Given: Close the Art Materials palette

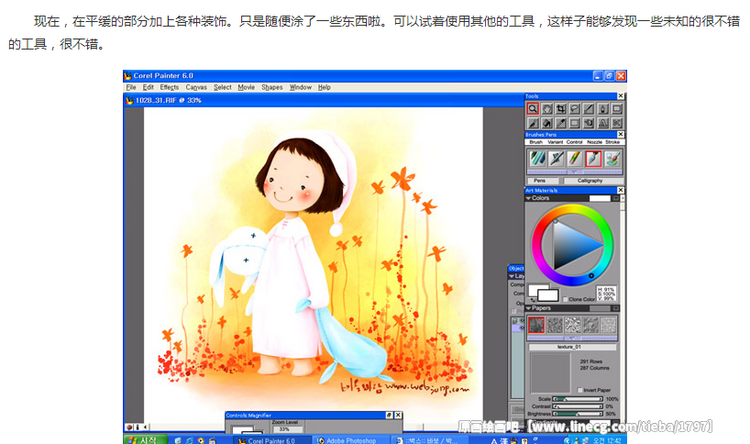Looking at the screenshot, I should click(621, 190).
